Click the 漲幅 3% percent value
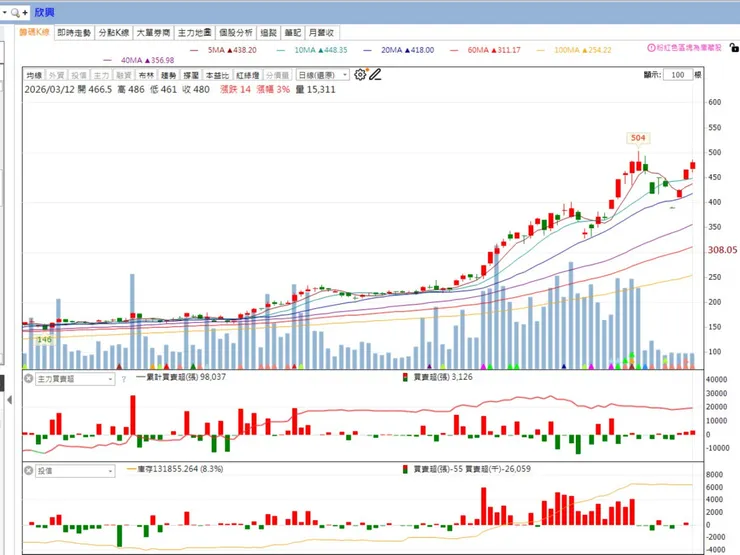 pyautogui.click(x=273, y=90)
